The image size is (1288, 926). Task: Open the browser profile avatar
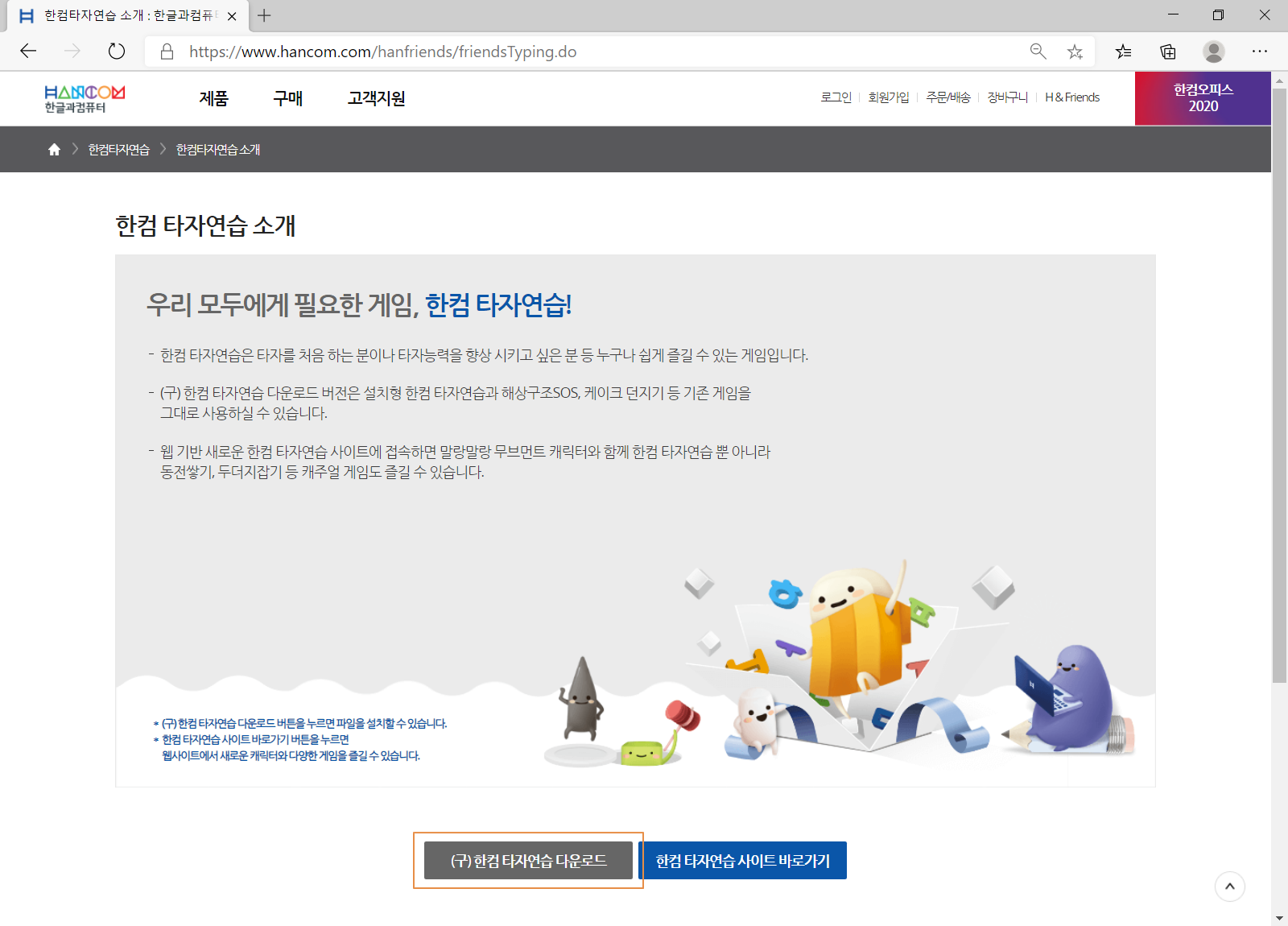(1214, 52)
